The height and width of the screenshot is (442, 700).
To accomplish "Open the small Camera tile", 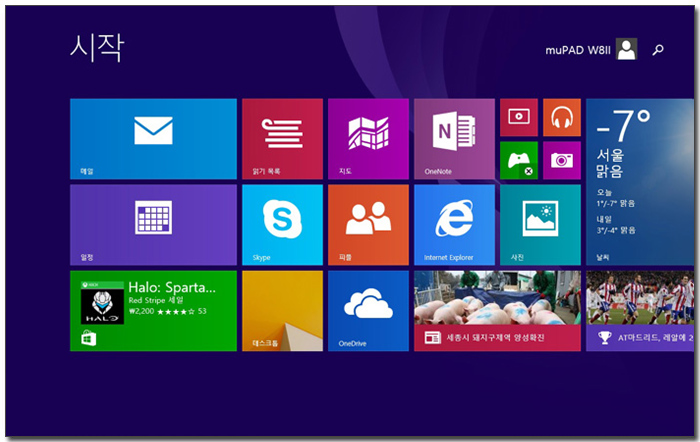I will 562,160.
